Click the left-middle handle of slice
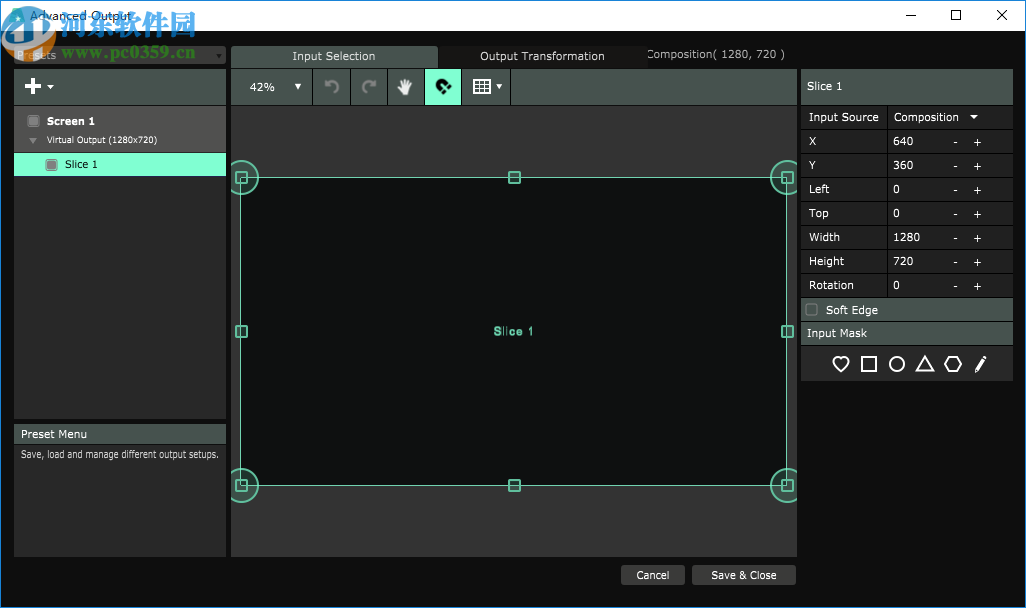The image size is (1026, 608). pyautogui.click(x=241, y=332)
